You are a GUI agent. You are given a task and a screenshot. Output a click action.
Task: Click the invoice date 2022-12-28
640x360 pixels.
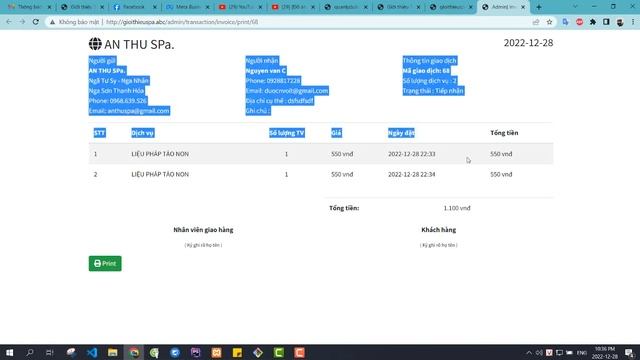click(x=528, y=43)
